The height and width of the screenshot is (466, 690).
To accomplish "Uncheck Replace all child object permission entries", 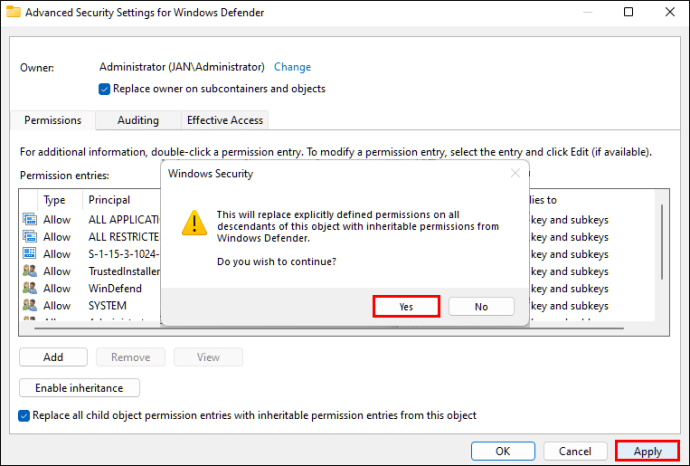I will coord(25,415).
